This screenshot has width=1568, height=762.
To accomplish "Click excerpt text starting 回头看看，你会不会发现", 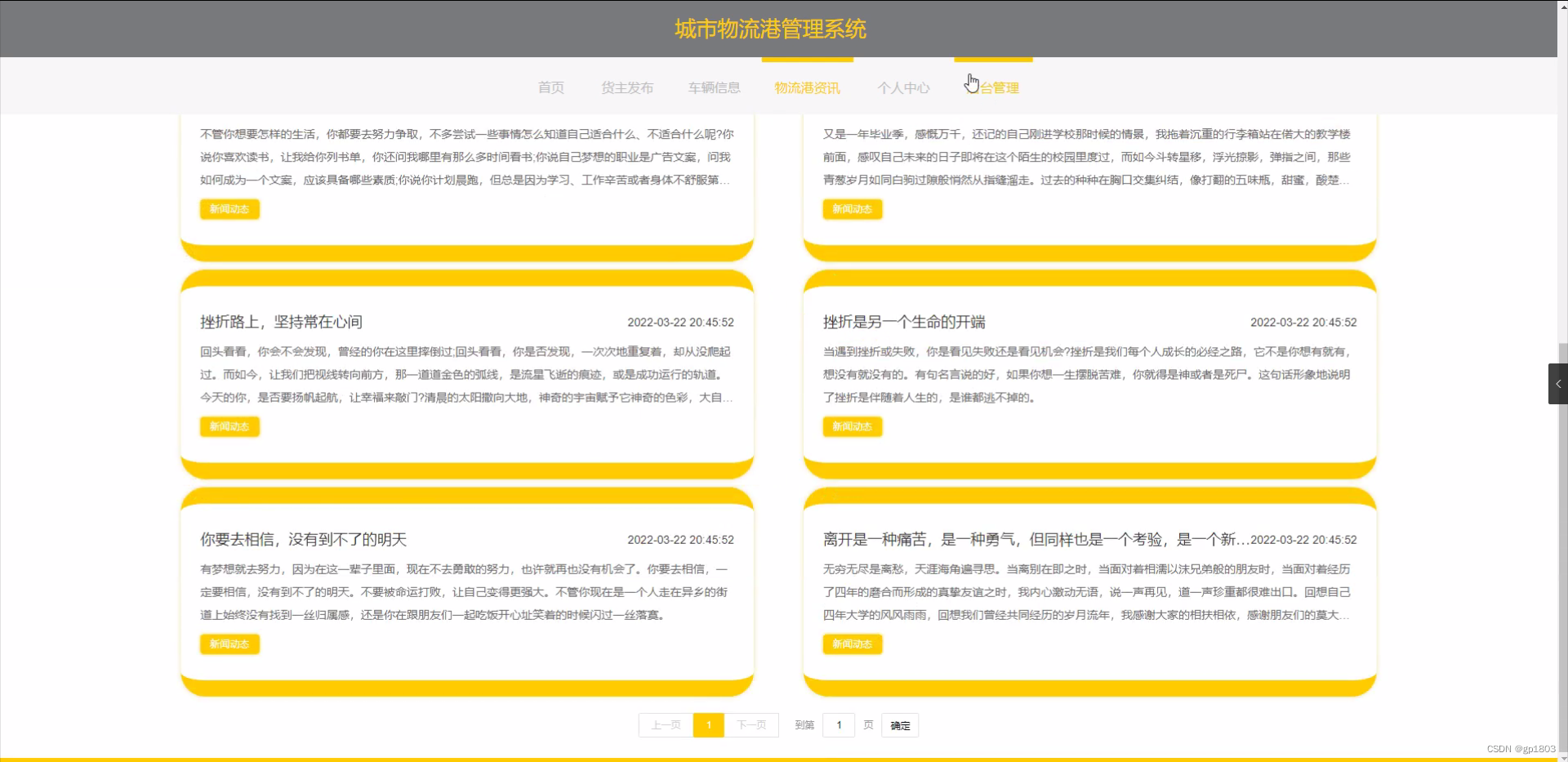I will (x=466, y=374).
